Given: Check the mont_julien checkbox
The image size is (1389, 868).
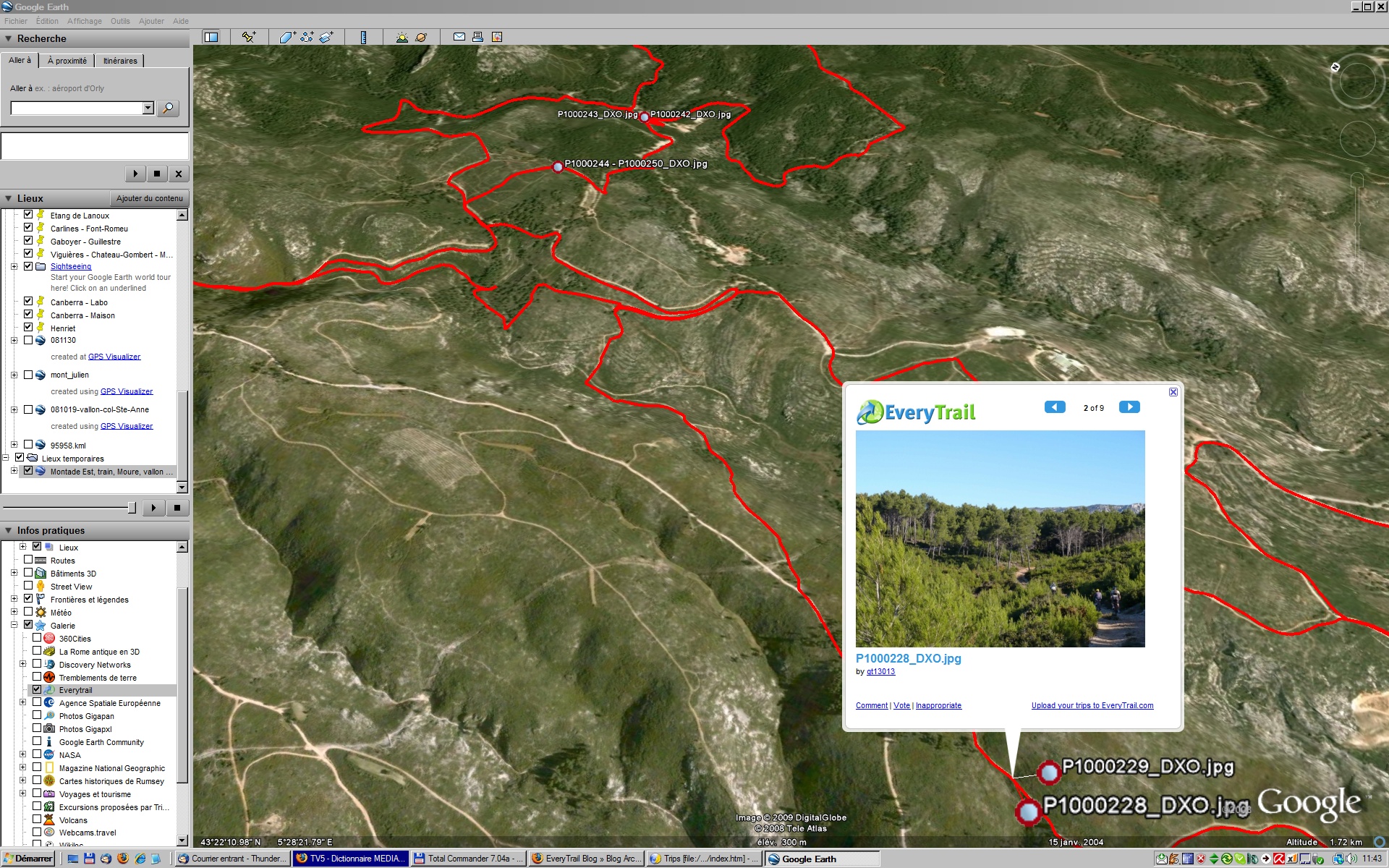Looking at the screenshot, I should click(x=28, y=375).
